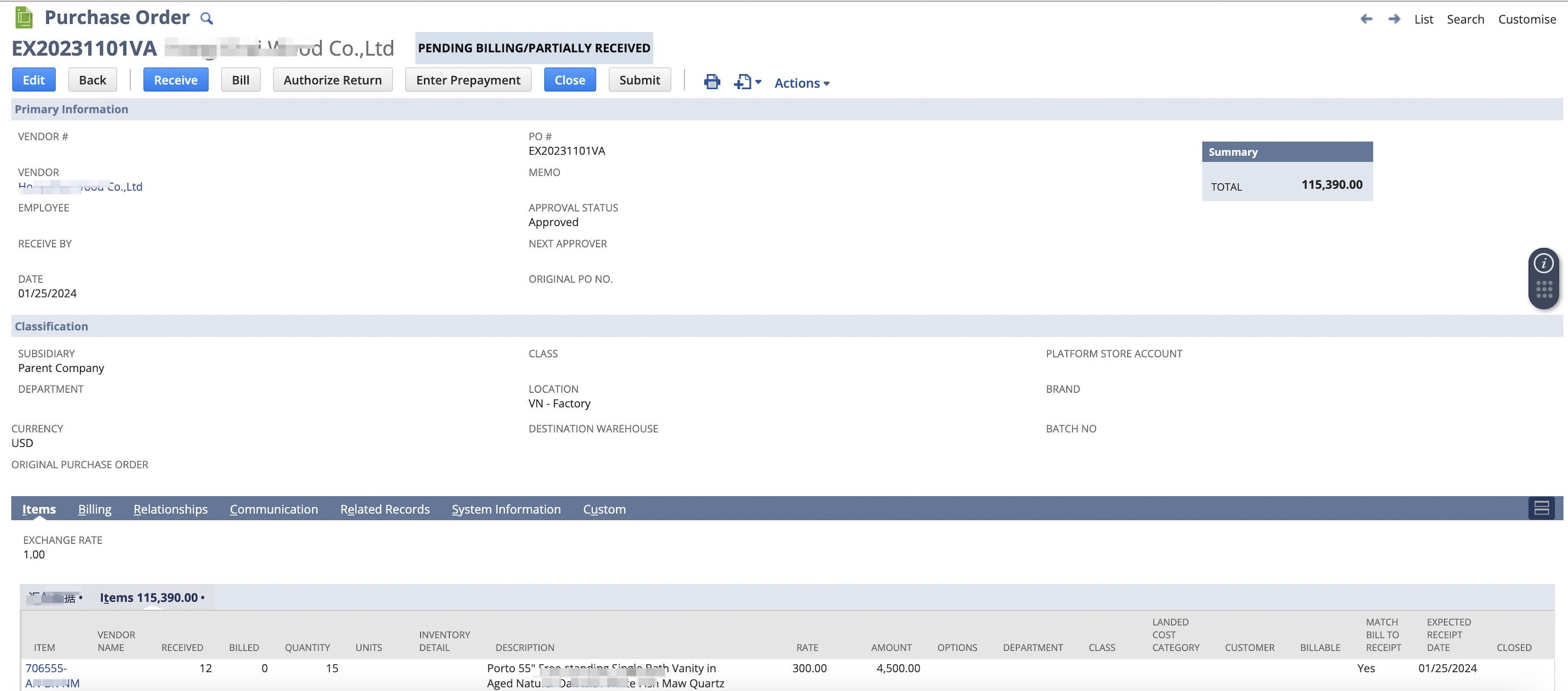
Task: Click the Purchase Order record icon
Action: coord(24,17)
